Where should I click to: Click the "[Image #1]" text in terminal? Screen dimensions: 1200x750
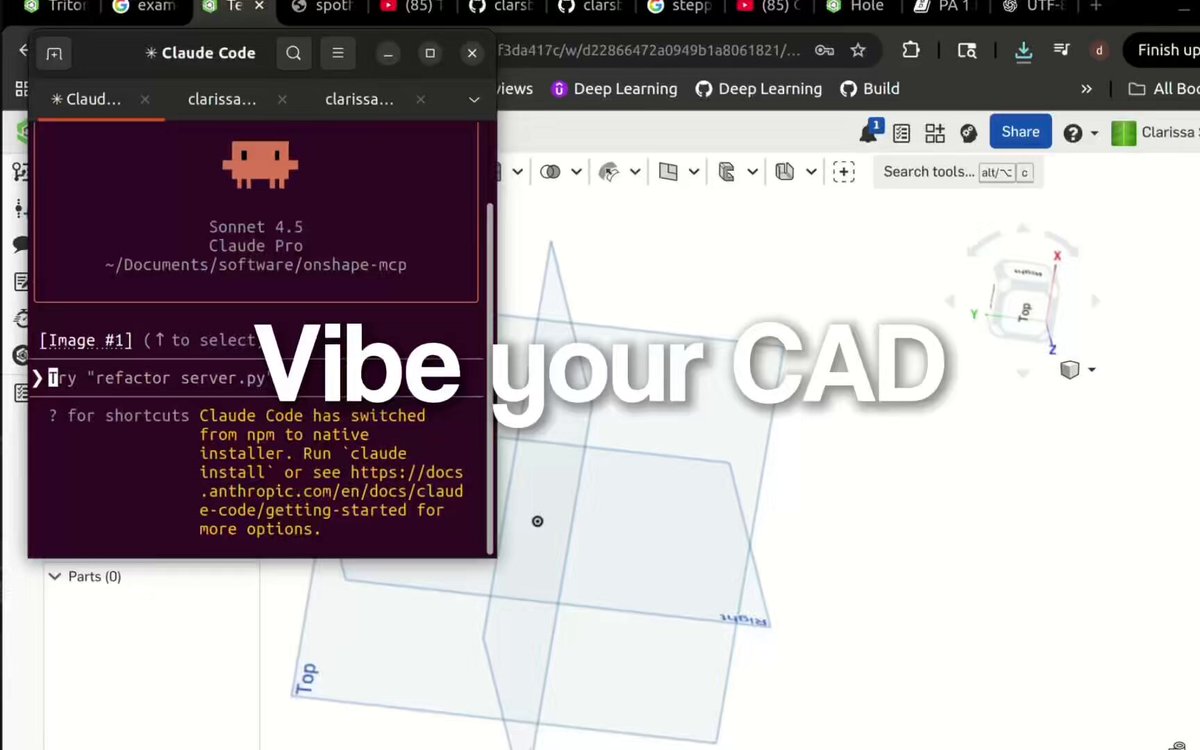(x=86, y=340)
